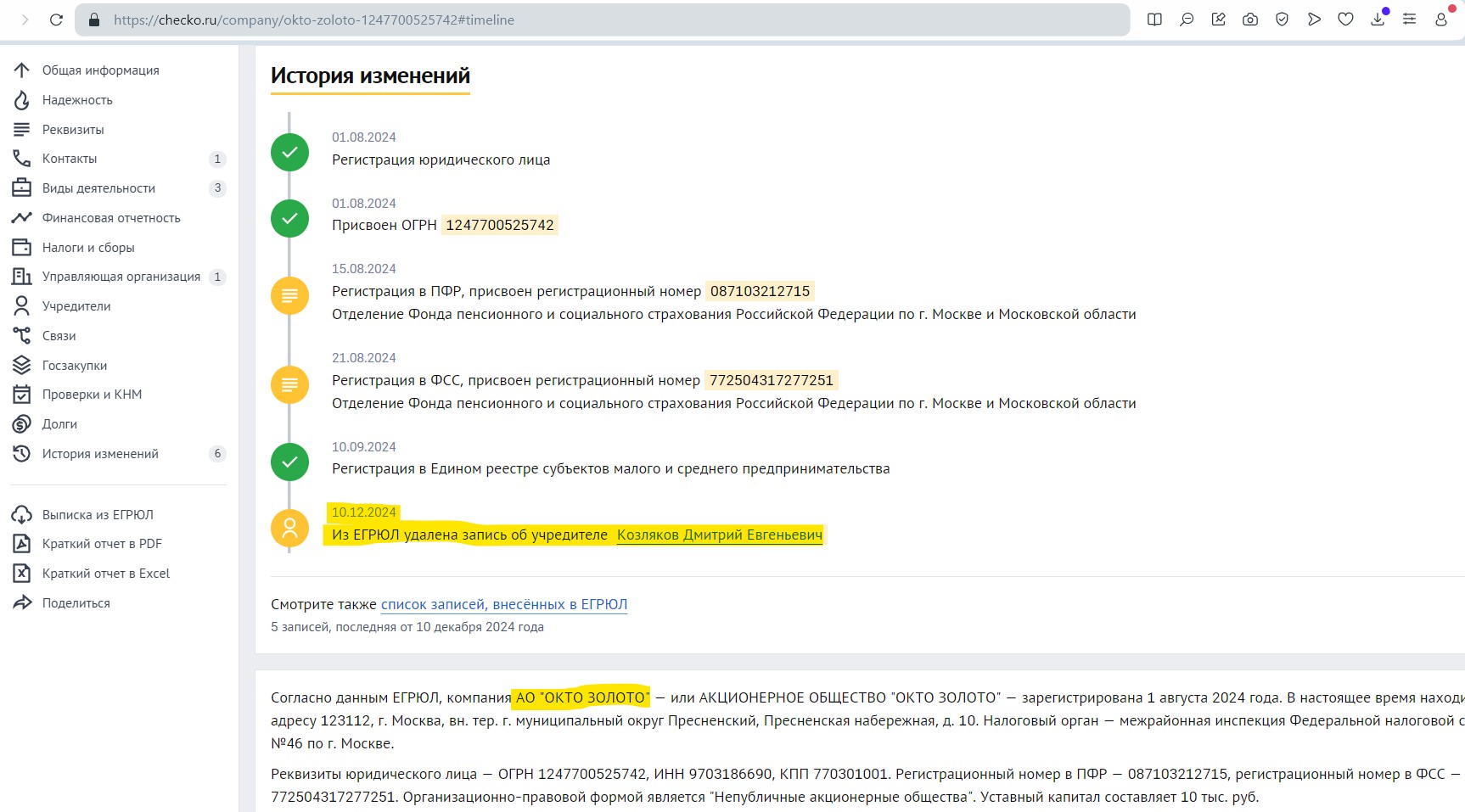The width and height of the screenshot is (1465, 812).
Task: Download Краткий отчет в PDF
Action: pos(102,544)
